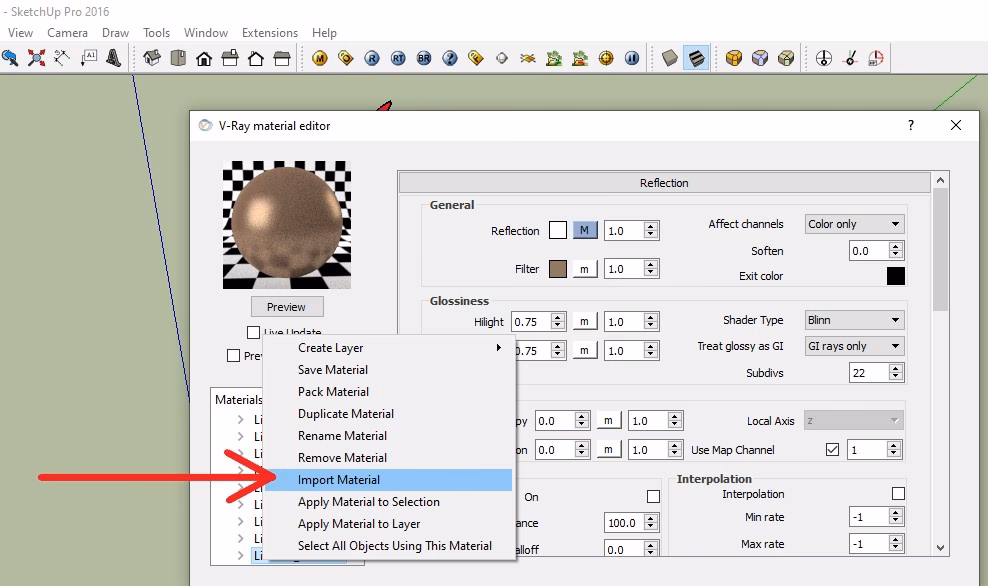Click highlighted striped cube toolbar icon
Screen dimensions: 988x586
pyautogui.click(x=696, y=59)
